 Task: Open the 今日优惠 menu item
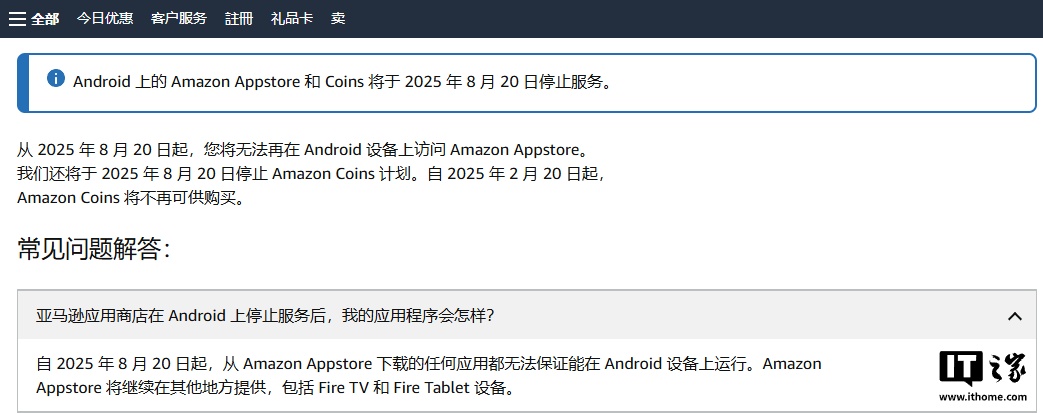coord(105,19)
